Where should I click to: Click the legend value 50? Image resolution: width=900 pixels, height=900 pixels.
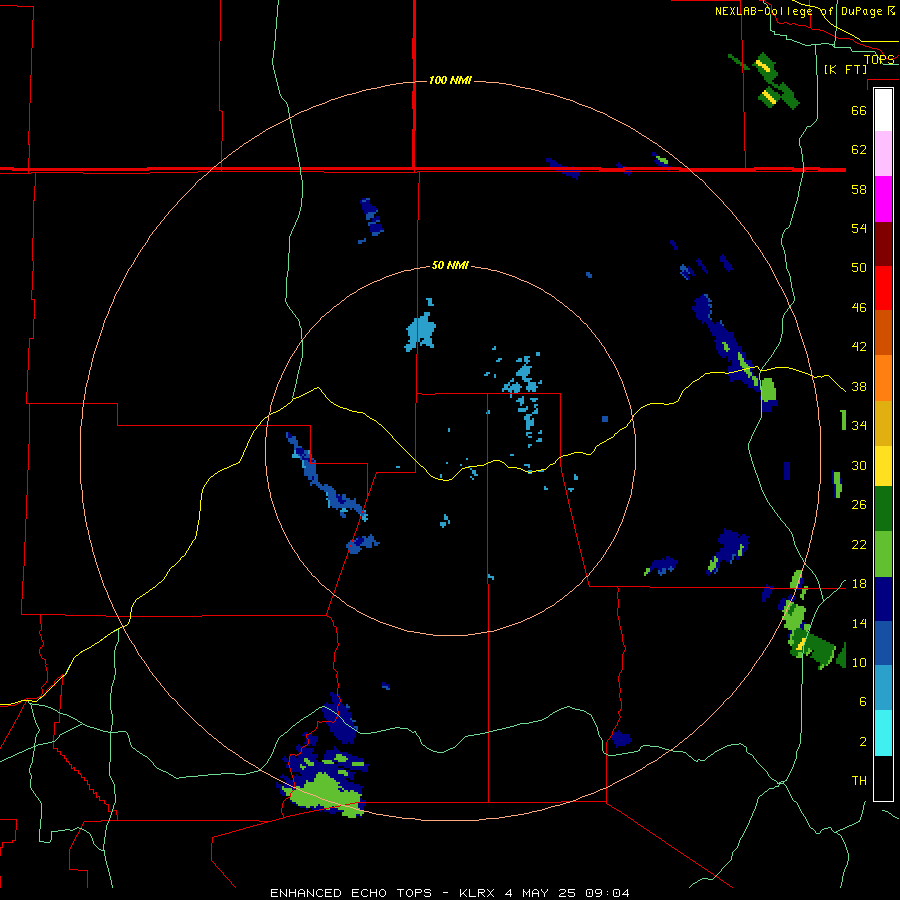tap(859, 268)
